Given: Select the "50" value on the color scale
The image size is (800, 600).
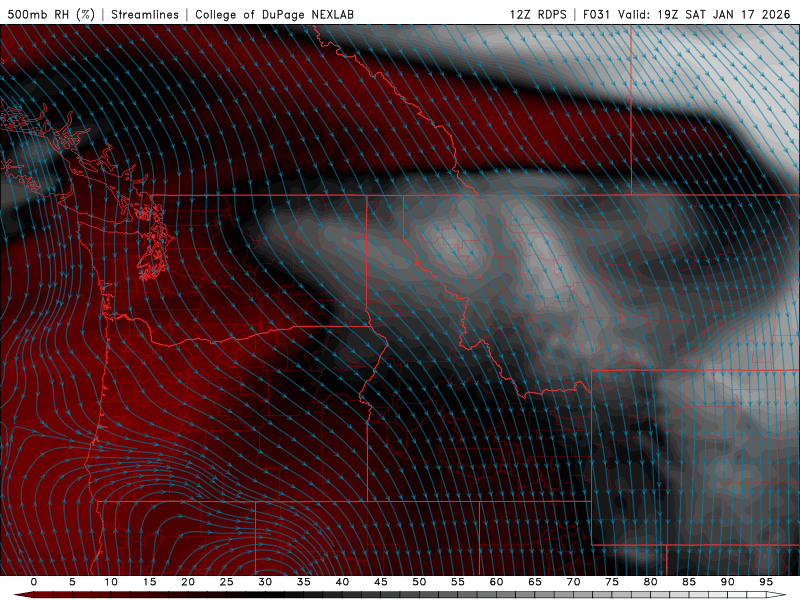Looking at the screenshot, I should tap(419, 582).
